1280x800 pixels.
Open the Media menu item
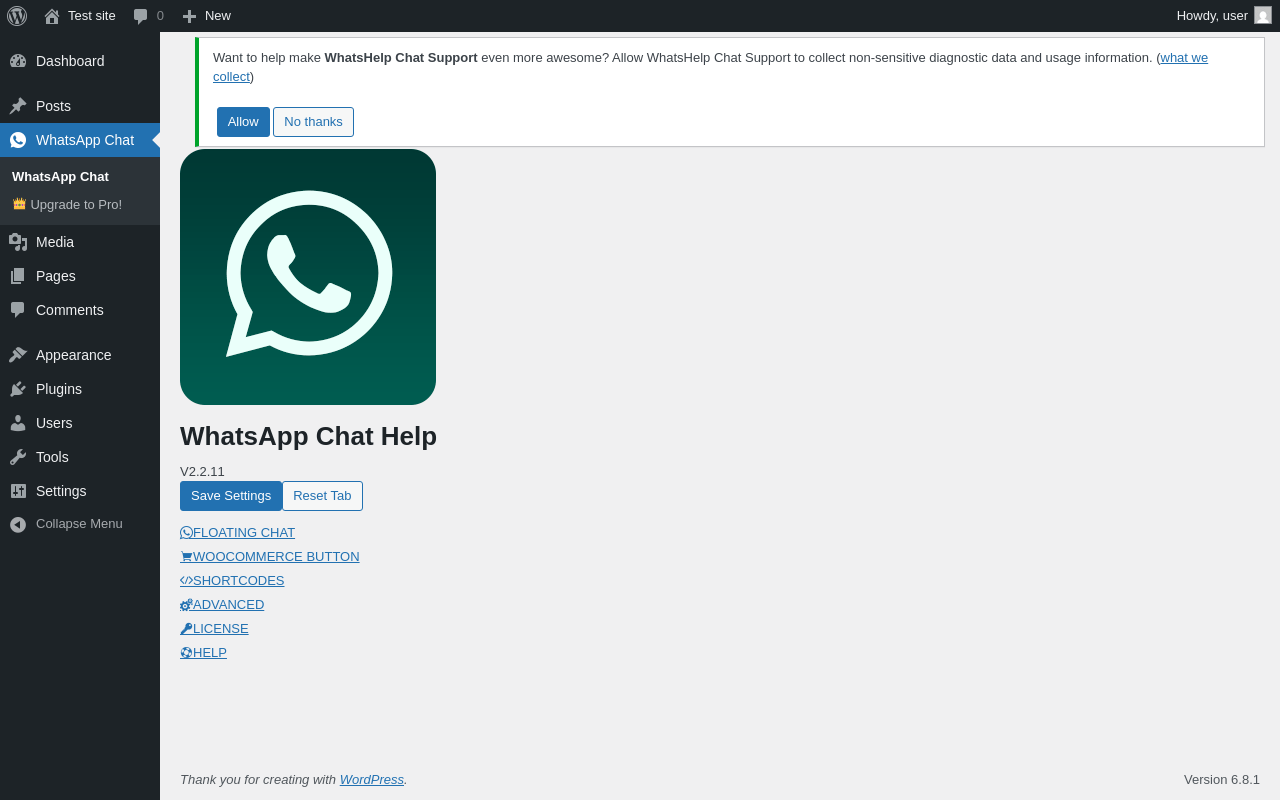pos(80,242)
